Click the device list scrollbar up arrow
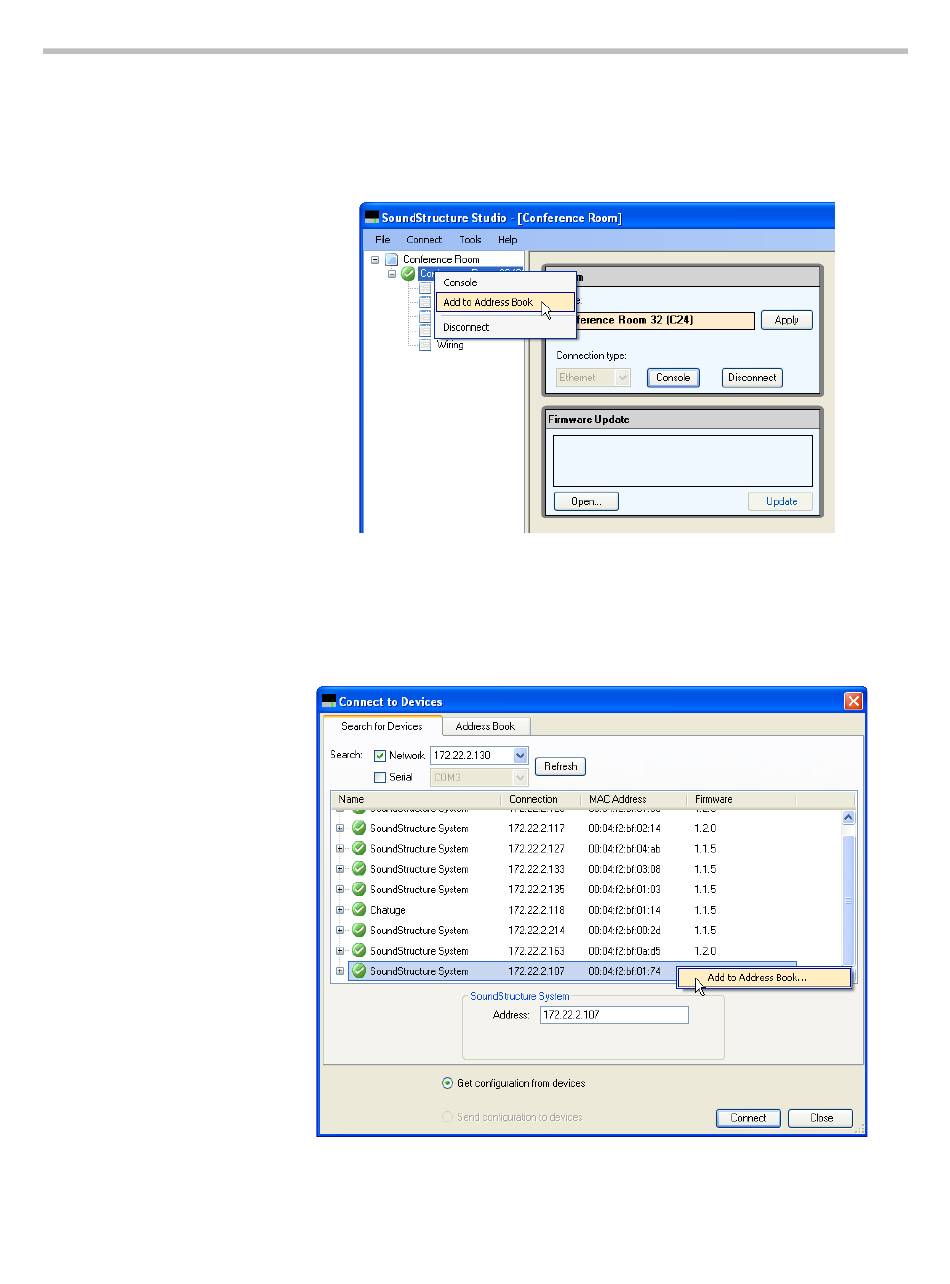Viewport: 950px width, 1284px height. [x=849, y=817]
